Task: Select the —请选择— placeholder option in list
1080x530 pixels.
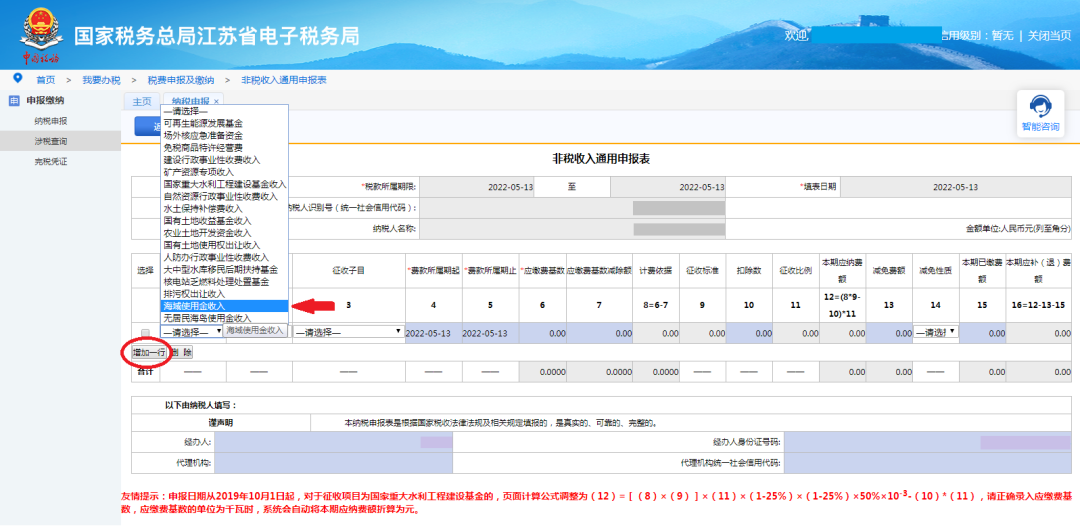Action: click(224, 111)
